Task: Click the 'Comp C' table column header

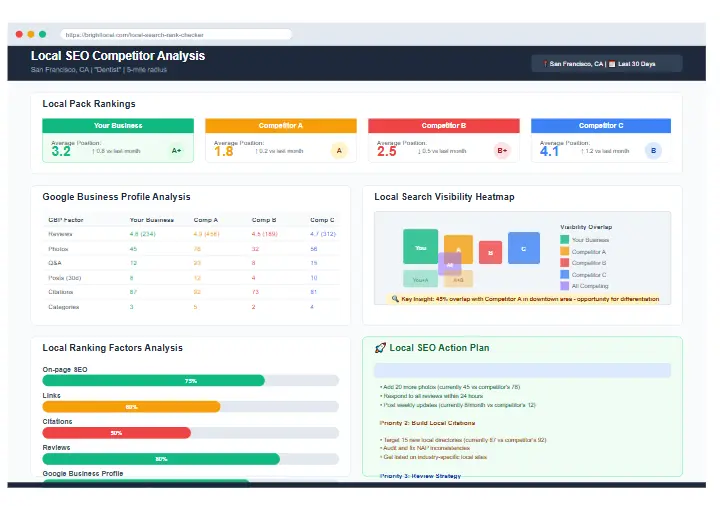Action: 322,220
